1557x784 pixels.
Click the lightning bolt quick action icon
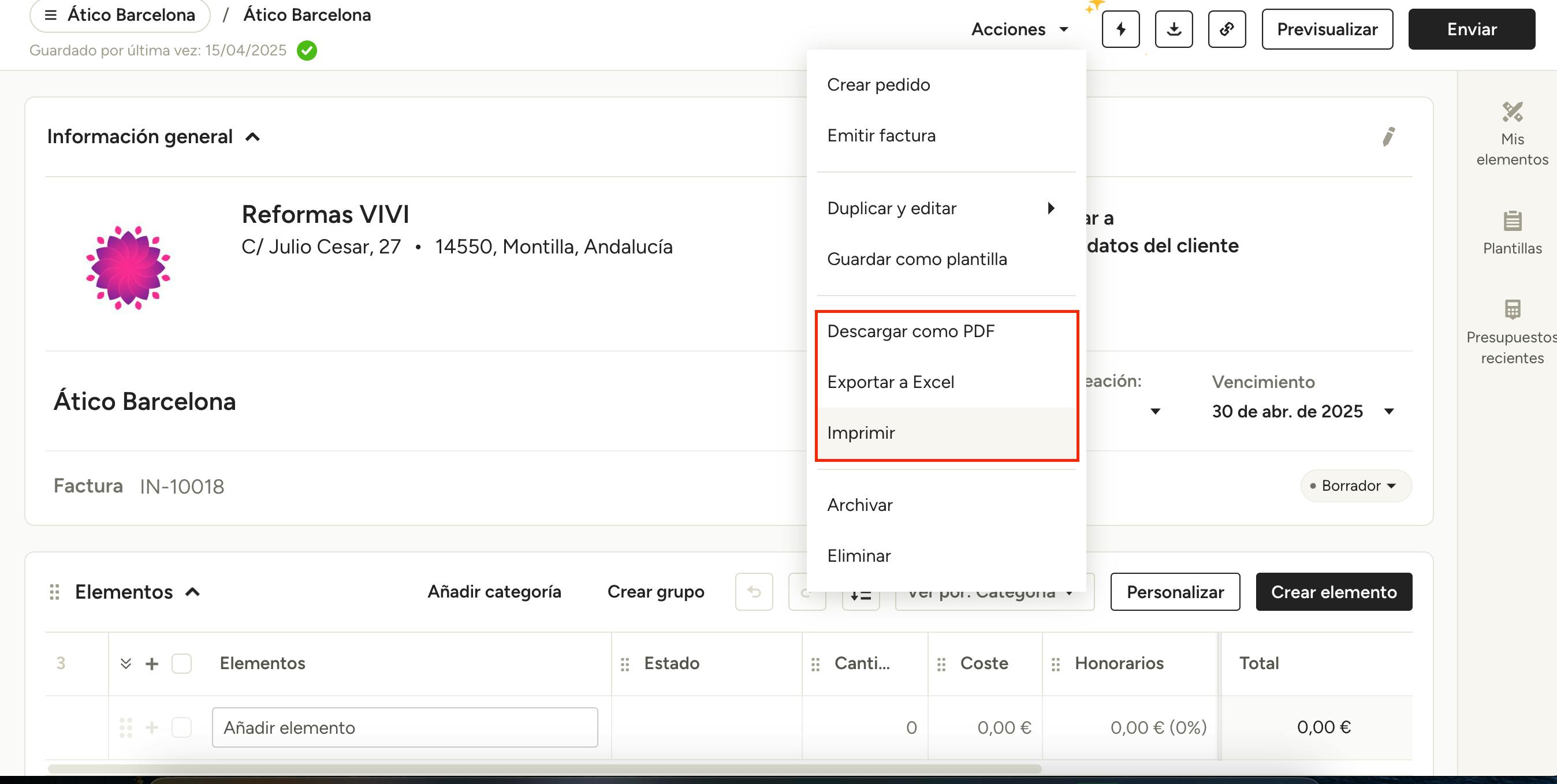tap(1120, 29)
